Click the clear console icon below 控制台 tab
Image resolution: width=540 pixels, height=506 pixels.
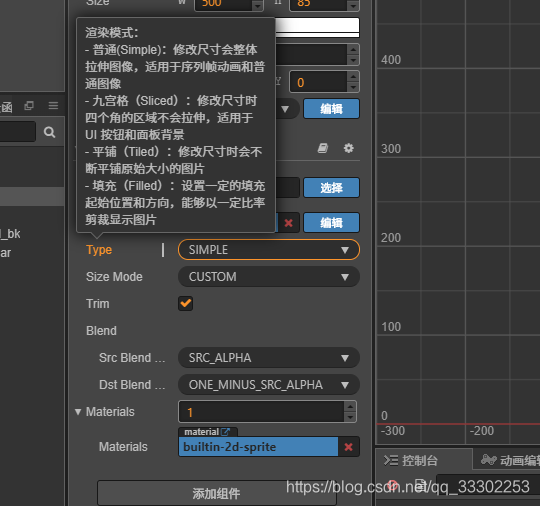(393, 485)
